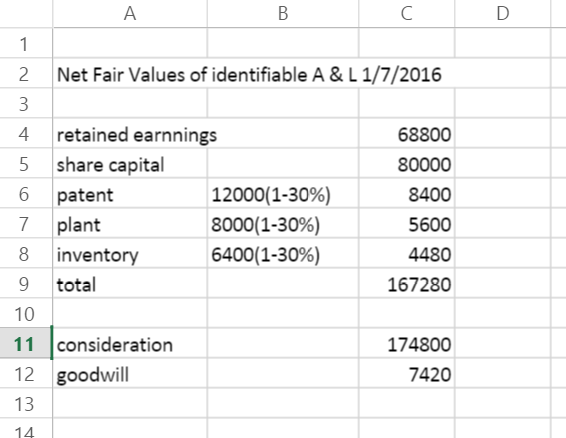Viewport: 566px width, 438px height.
Task: Click the title cell Net Fair Values
Action: [249, 75]
